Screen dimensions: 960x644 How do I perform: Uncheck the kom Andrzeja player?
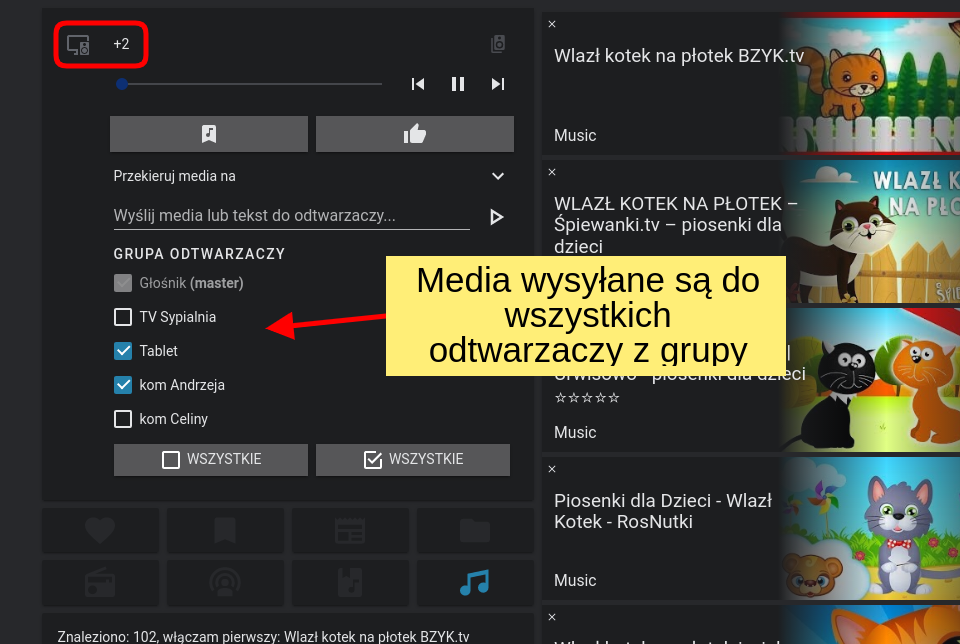[x=123, y=385]
